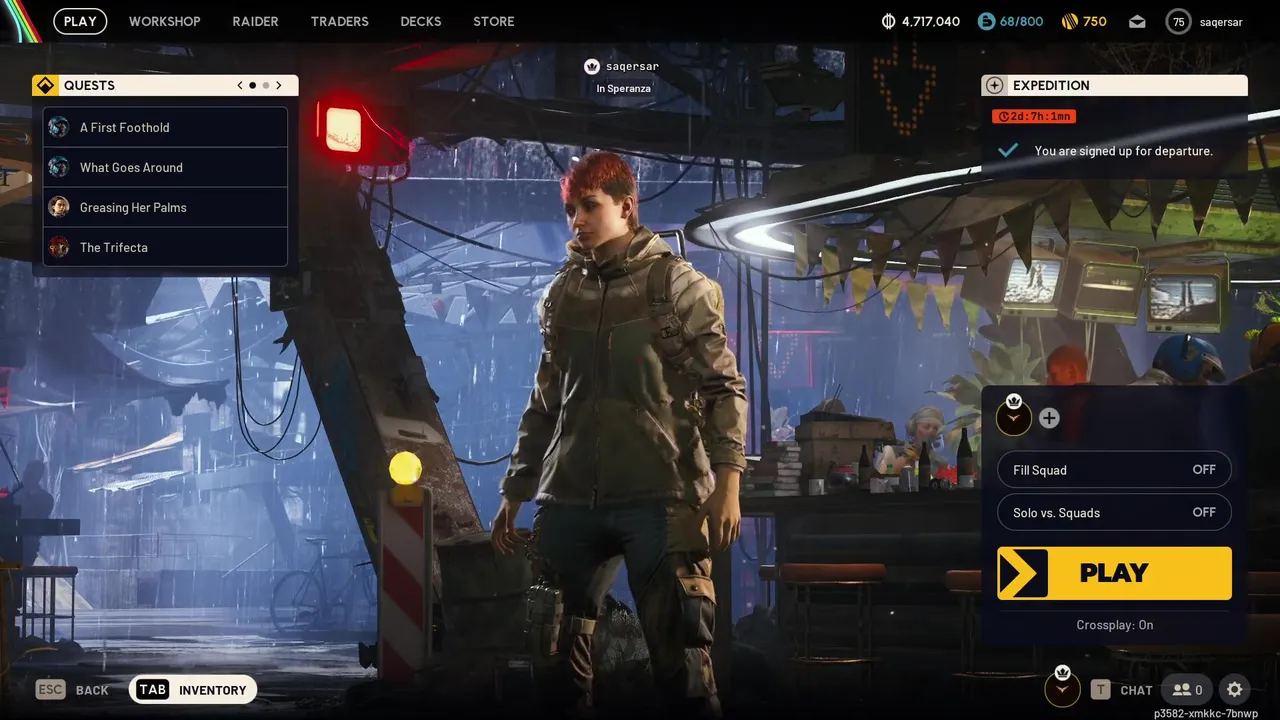Click the level 75 badge

[x=1178, y=22]
